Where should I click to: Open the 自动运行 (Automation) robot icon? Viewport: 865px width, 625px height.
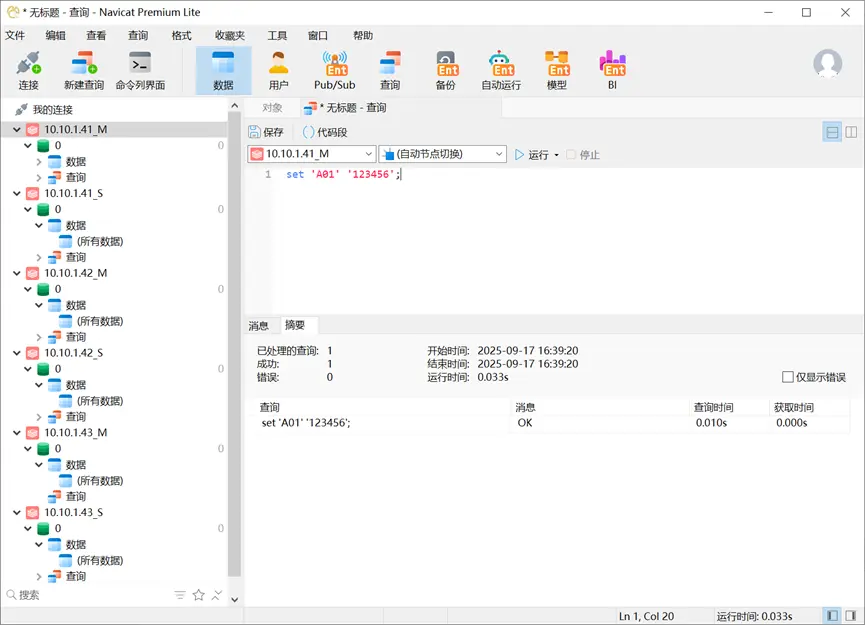[x=501, y=70]
